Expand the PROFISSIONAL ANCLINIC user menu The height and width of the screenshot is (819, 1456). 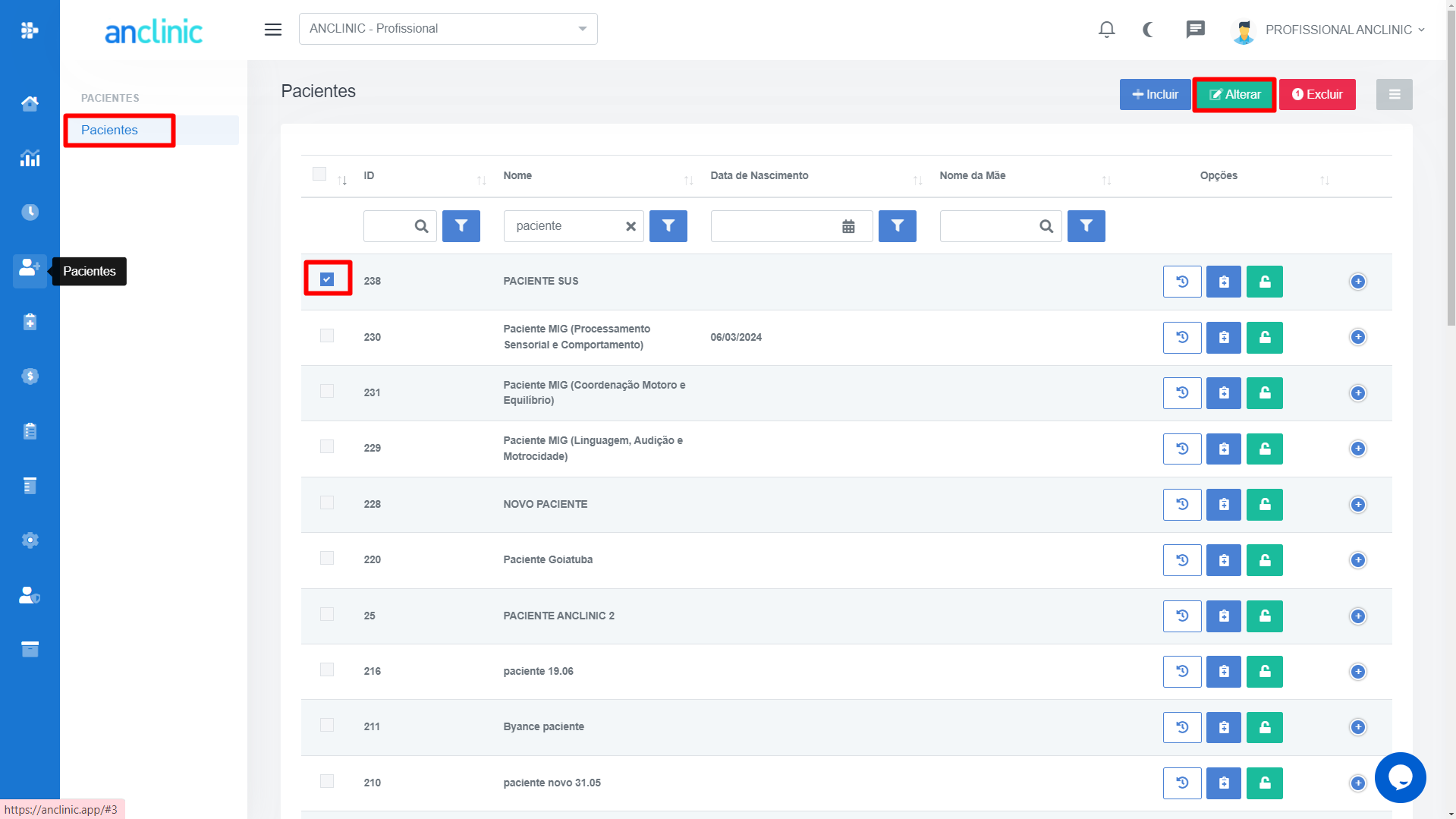[x=1329, y=30]
